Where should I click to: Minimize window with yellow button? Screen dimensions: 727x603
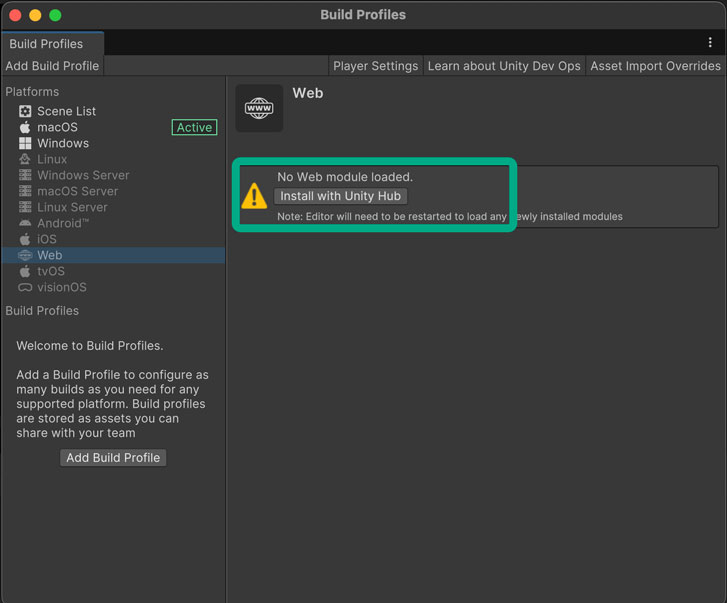pyautogui.click(x=35, y=15)
